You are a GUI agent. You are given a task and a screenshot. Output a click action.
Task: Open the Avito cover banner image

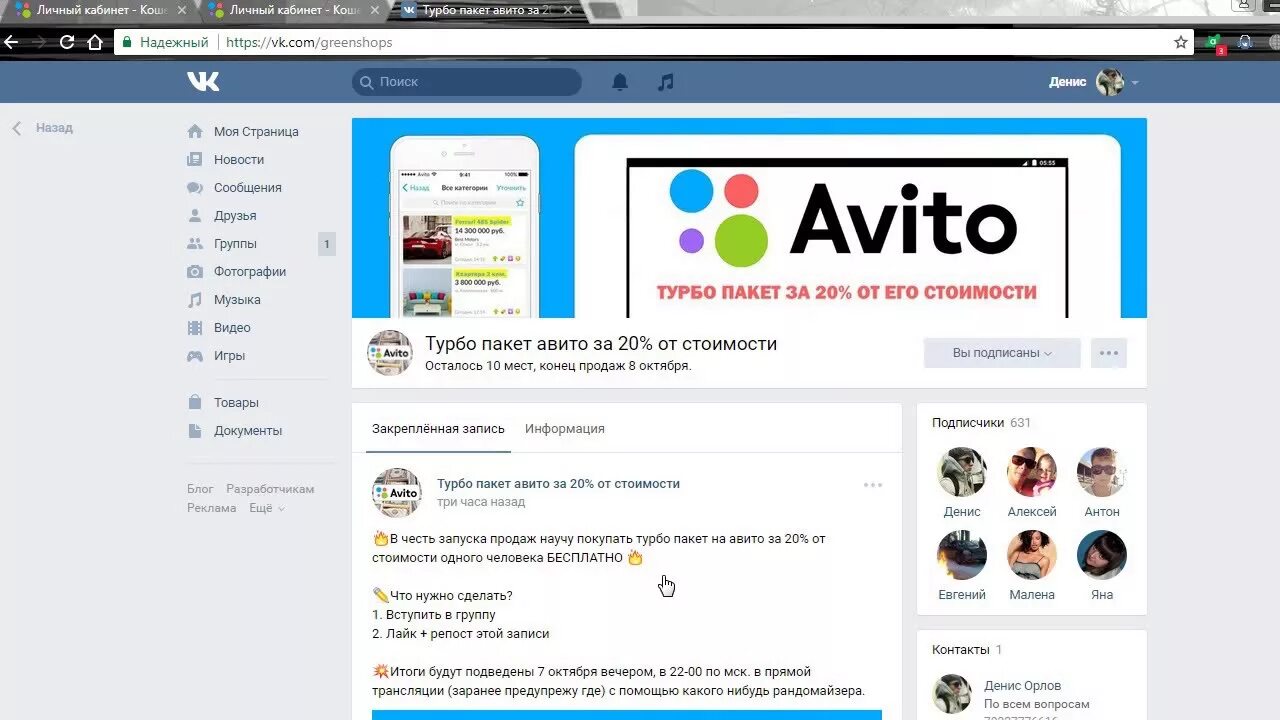[749, 218]
